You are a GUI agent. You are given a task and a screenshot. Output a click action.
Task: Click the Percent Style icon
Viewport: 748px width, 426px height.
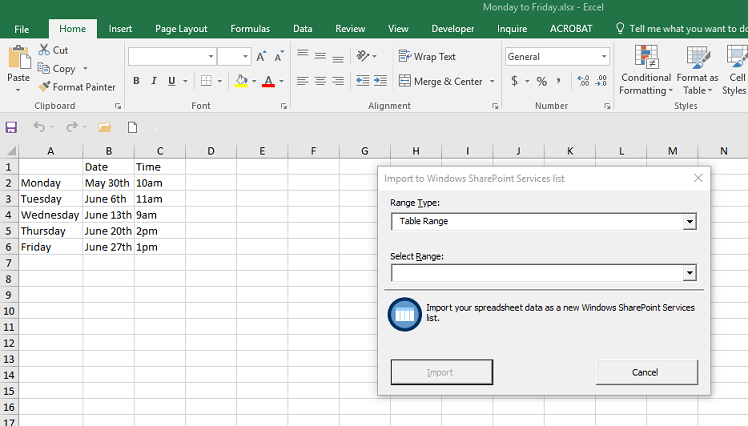tap(541, 81)
